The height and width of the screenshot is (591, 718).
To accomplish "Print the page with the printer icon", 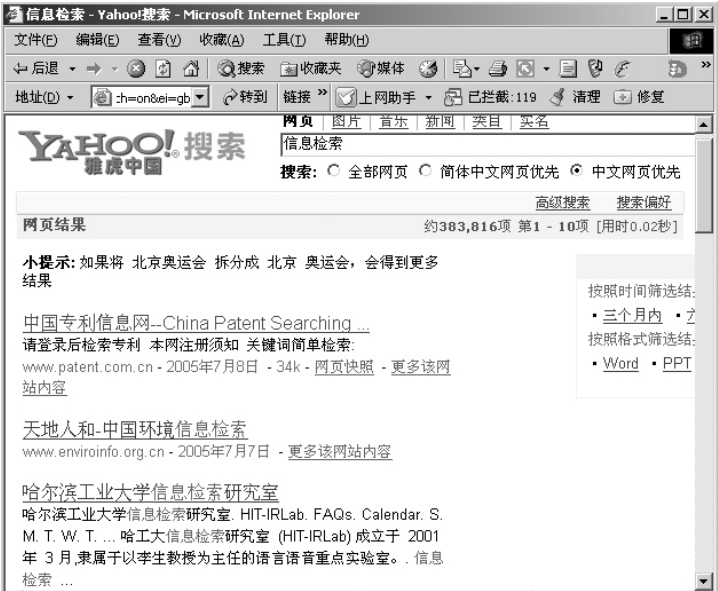I will (498, 69).
